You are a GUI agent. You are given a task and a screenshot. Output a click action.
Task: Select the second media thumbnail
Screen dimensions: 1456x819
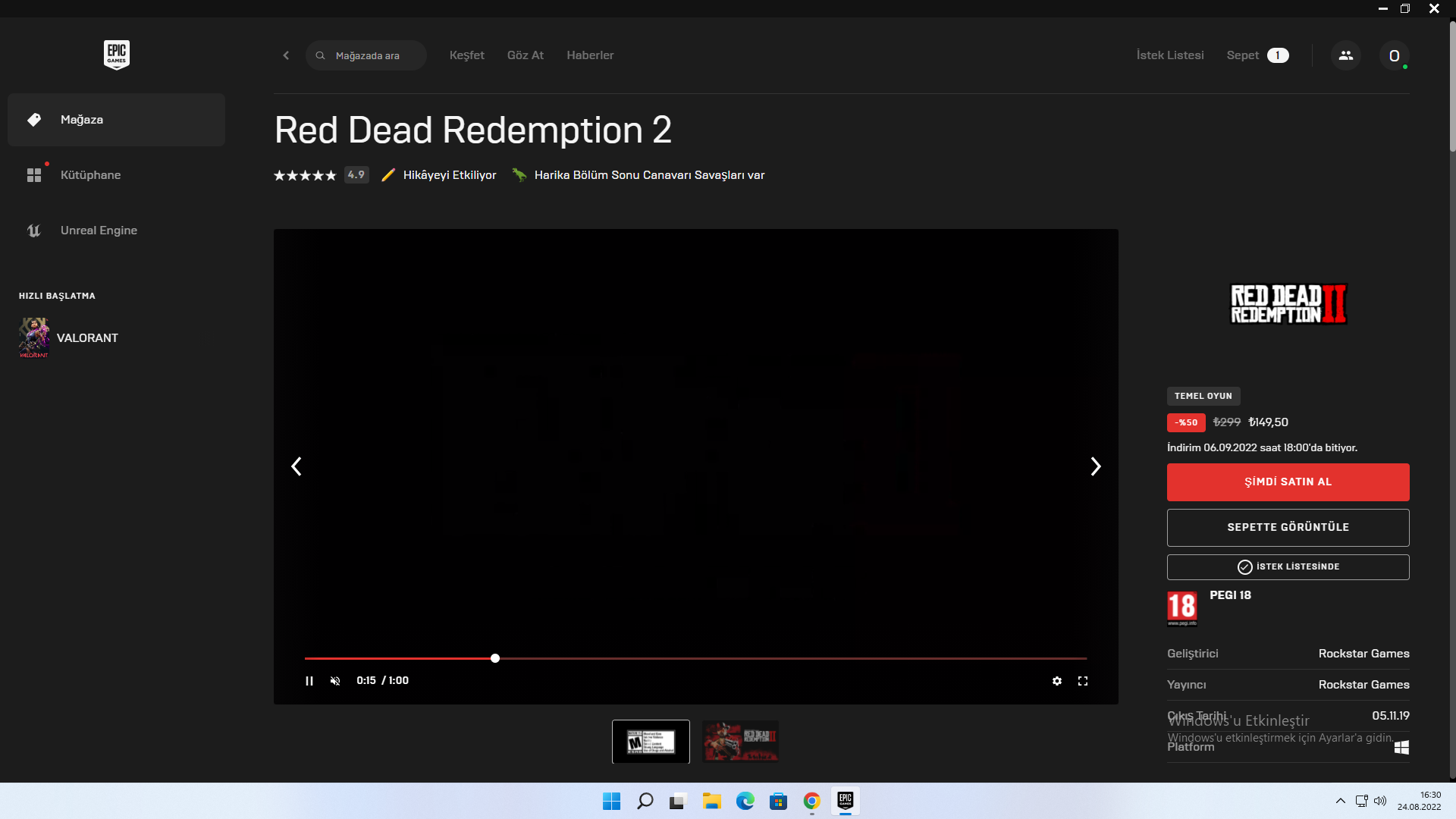[x=740, y=741]
